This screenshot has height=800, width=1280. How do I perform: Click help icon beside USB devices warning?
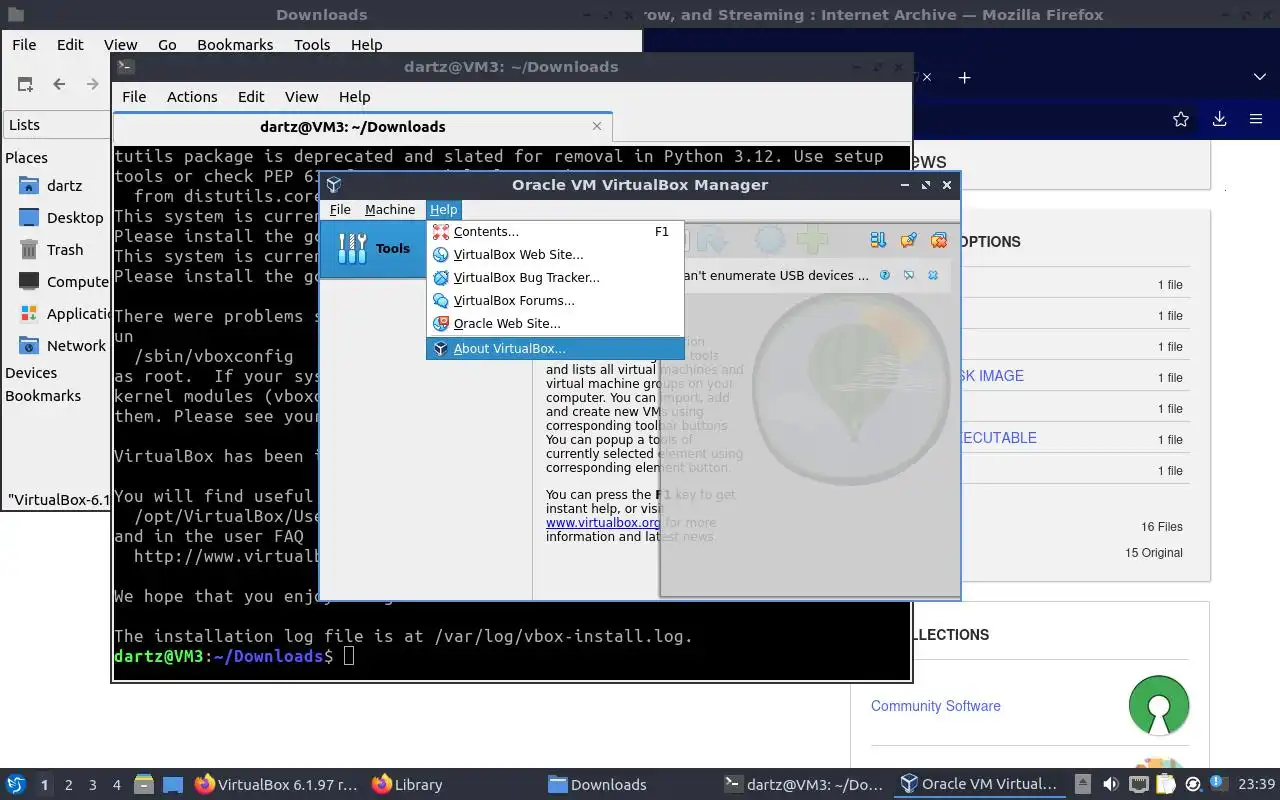(884, 275)
